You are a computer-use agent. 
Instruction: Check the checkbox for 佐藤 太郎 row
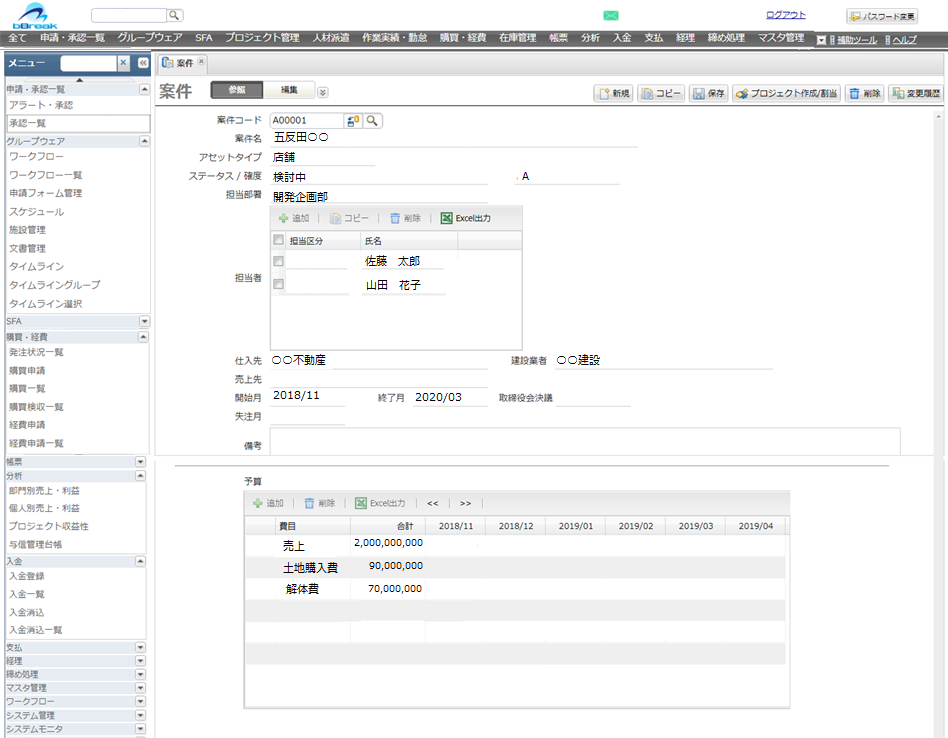coord(279,262)
